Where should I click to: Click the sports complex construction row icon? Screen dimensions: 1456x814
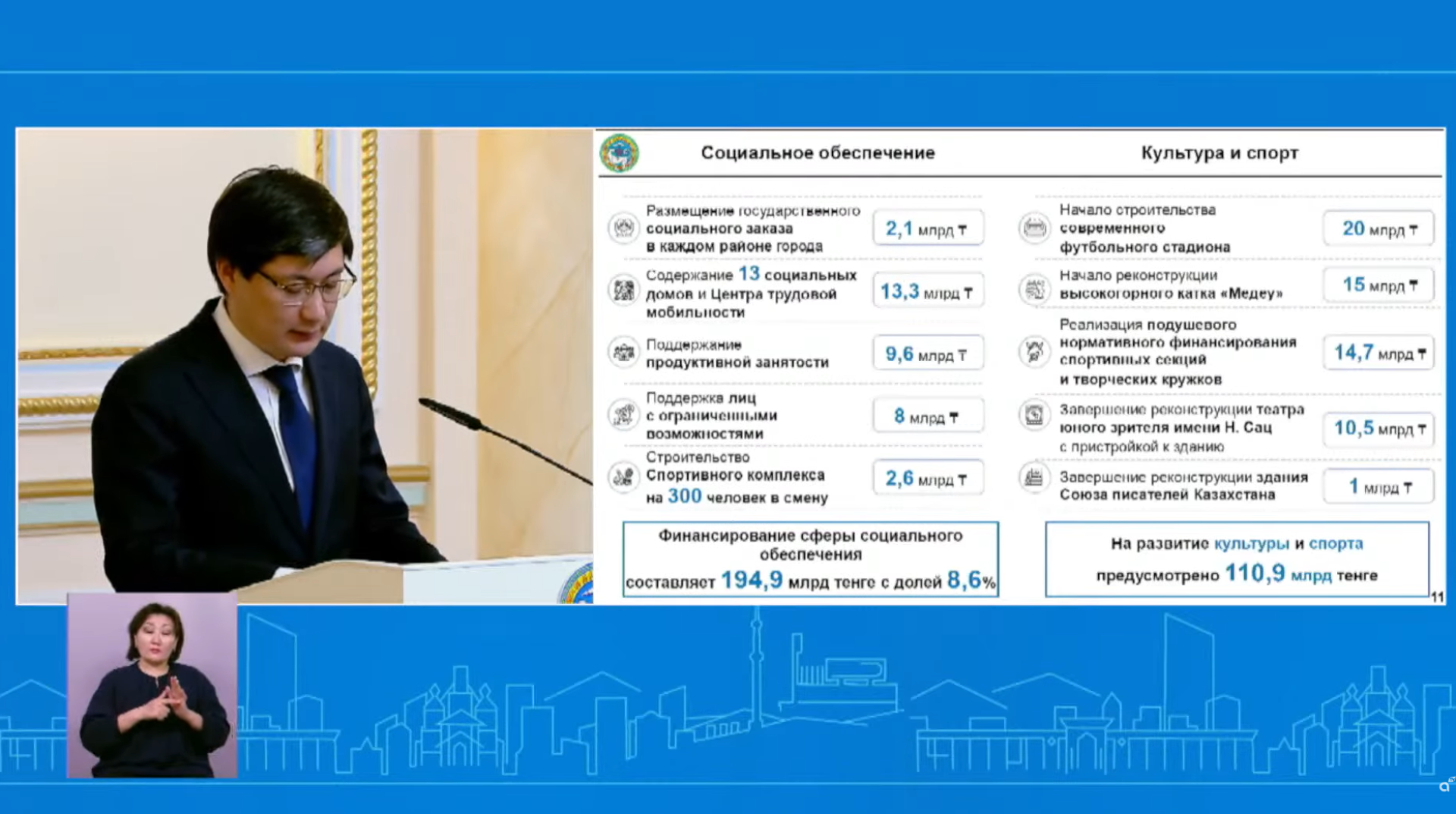coord(623,477)
